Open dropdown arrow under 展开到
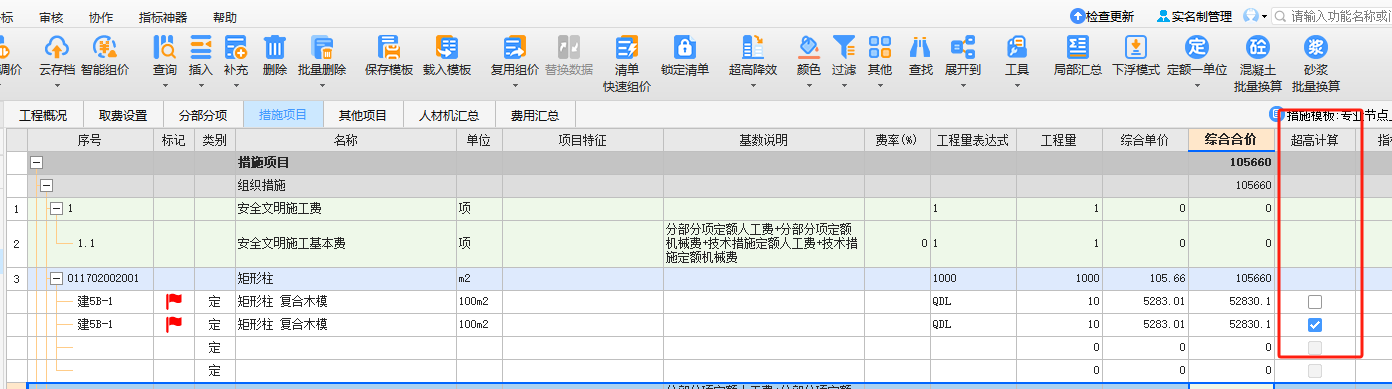The image size is (1392, 389). pos(963,86)
